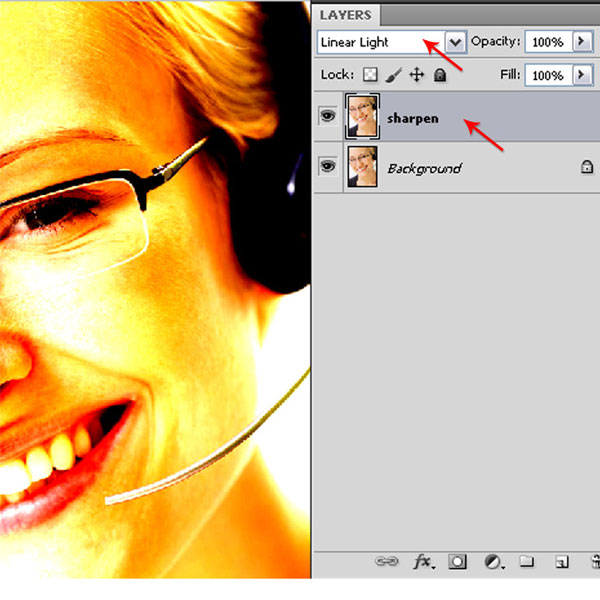The height and width of the screenshot is (600, 600).
Task: Toggle lock image pixels brush icon
Action: [x=394, y=75]
